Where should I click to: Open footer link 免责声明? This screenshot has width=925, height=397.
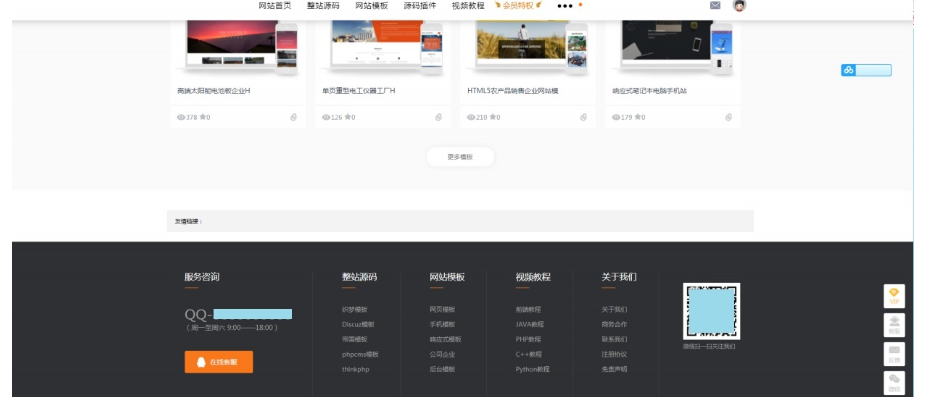click(614, 369)
